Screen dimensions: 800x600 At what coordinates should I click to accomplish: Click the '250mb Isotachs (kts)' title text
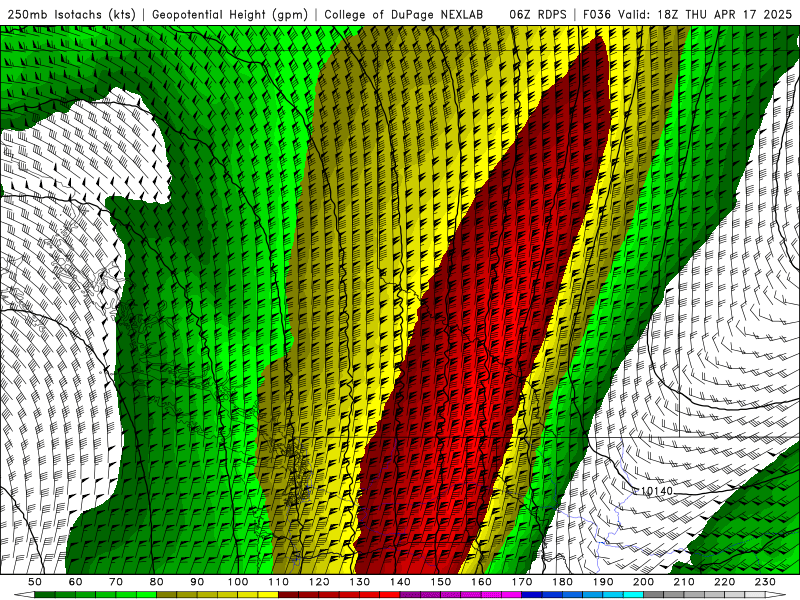pos(71,14)
